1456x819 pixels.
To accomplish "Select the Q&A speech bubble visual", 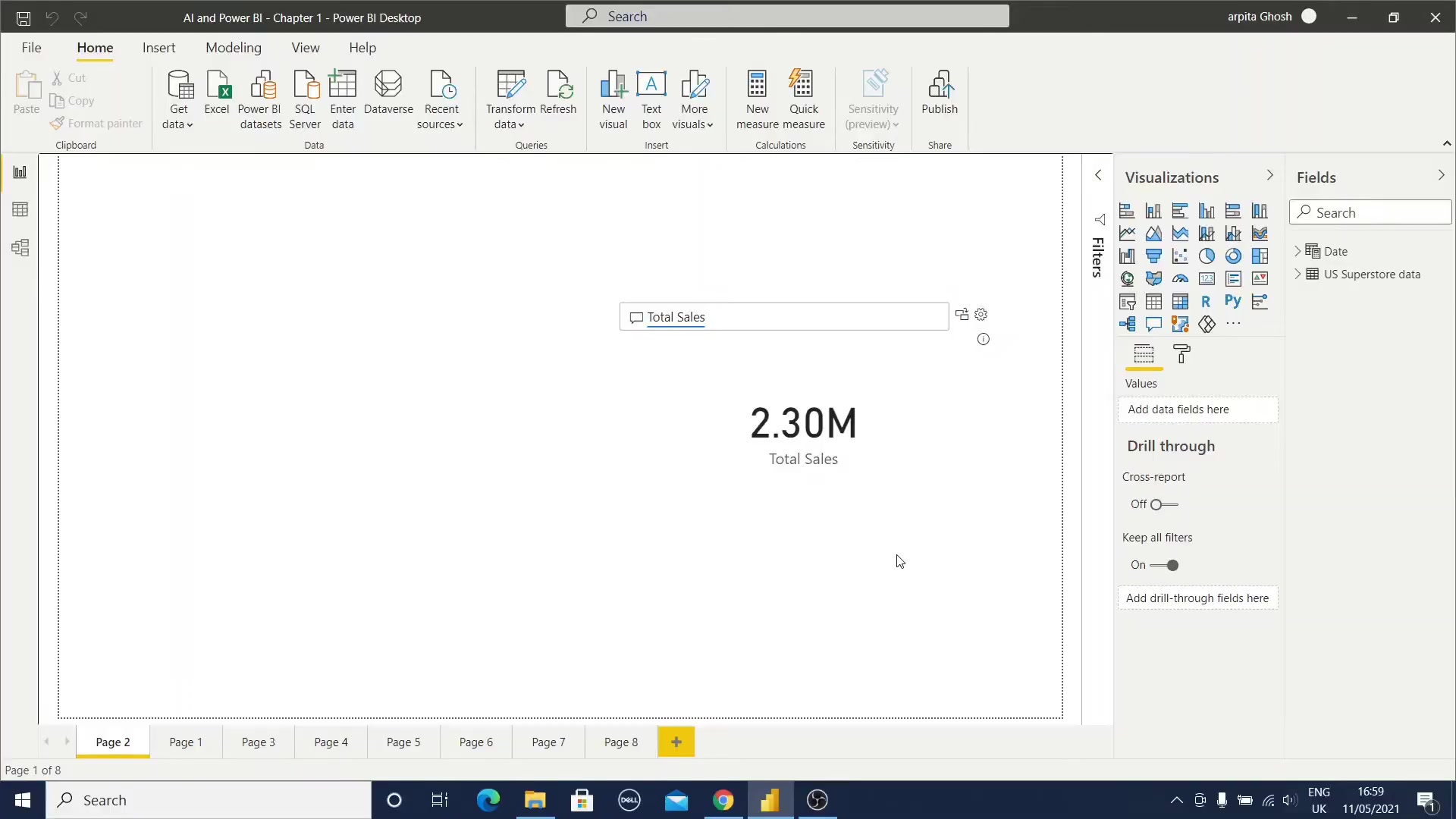I will click(1153, 325).
